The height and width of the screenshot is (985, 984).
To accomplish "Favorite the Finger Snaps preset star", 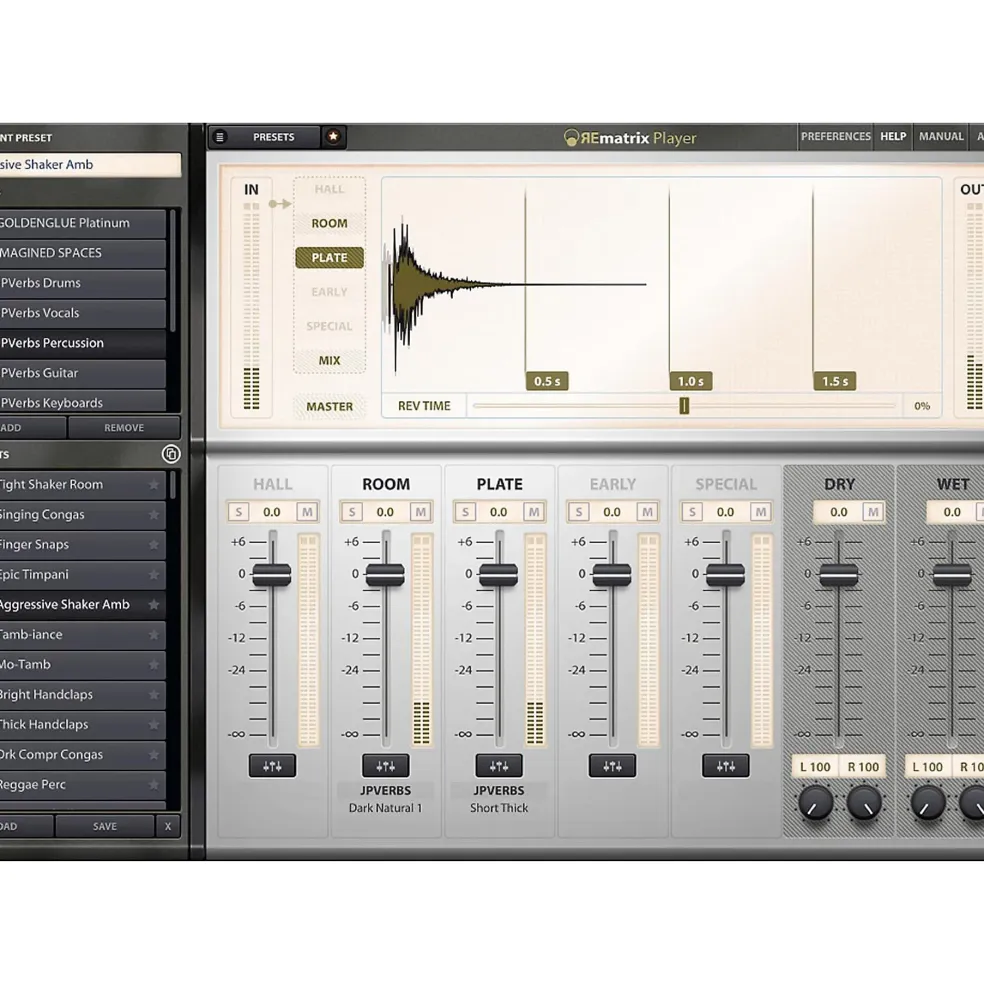I will 153,545.
